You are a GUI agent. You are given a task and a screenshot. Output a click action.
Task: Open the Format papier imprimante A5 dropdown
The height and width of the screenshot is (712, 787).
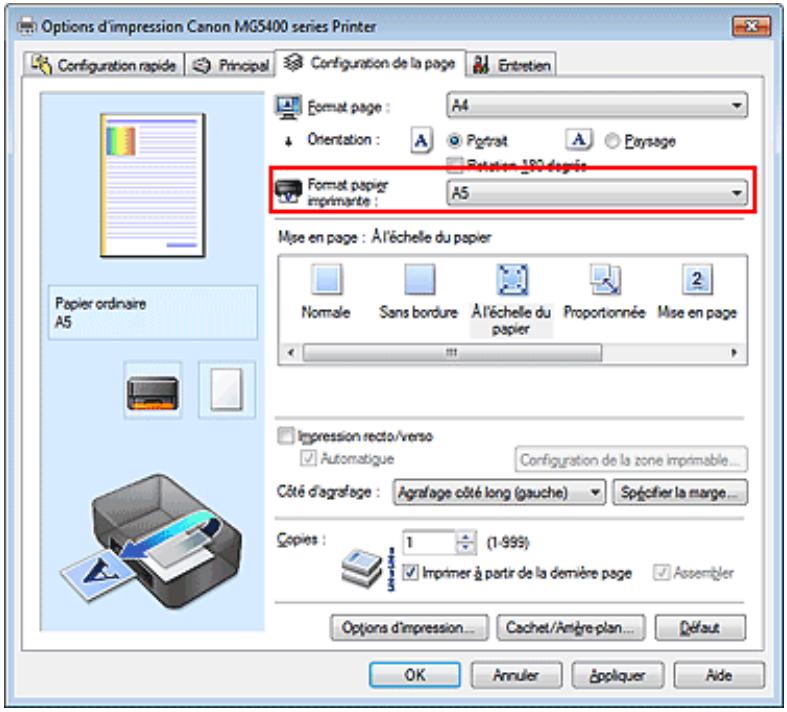click(597, 193)
